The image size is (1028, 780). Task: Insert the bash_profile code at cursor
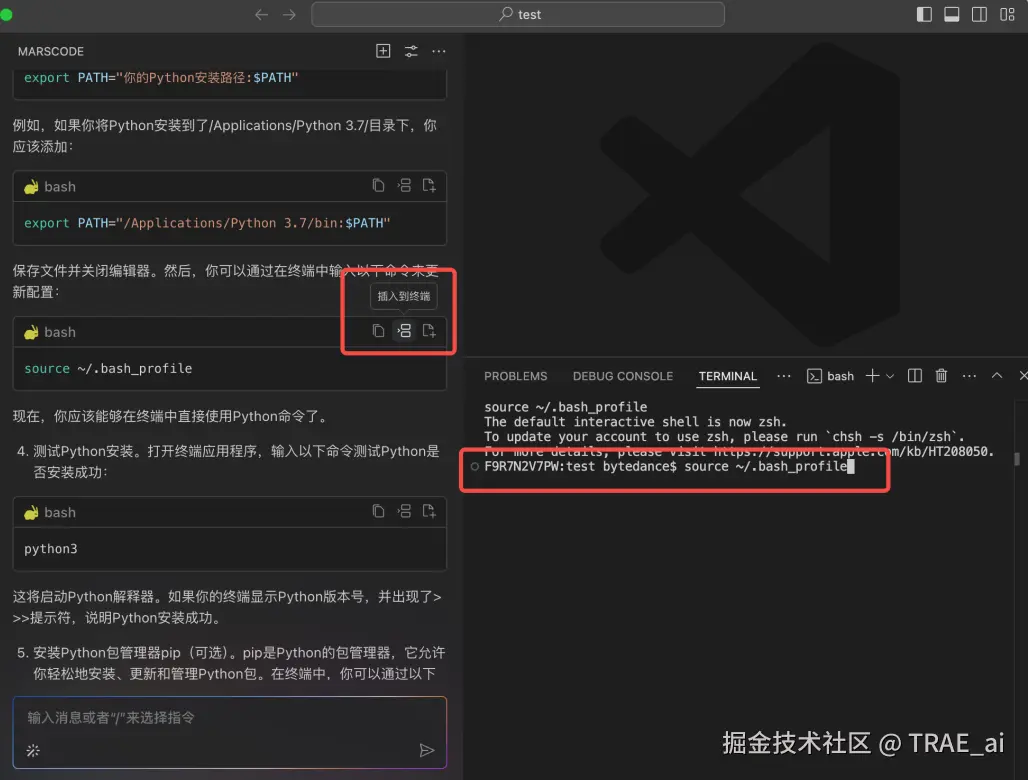429,331
